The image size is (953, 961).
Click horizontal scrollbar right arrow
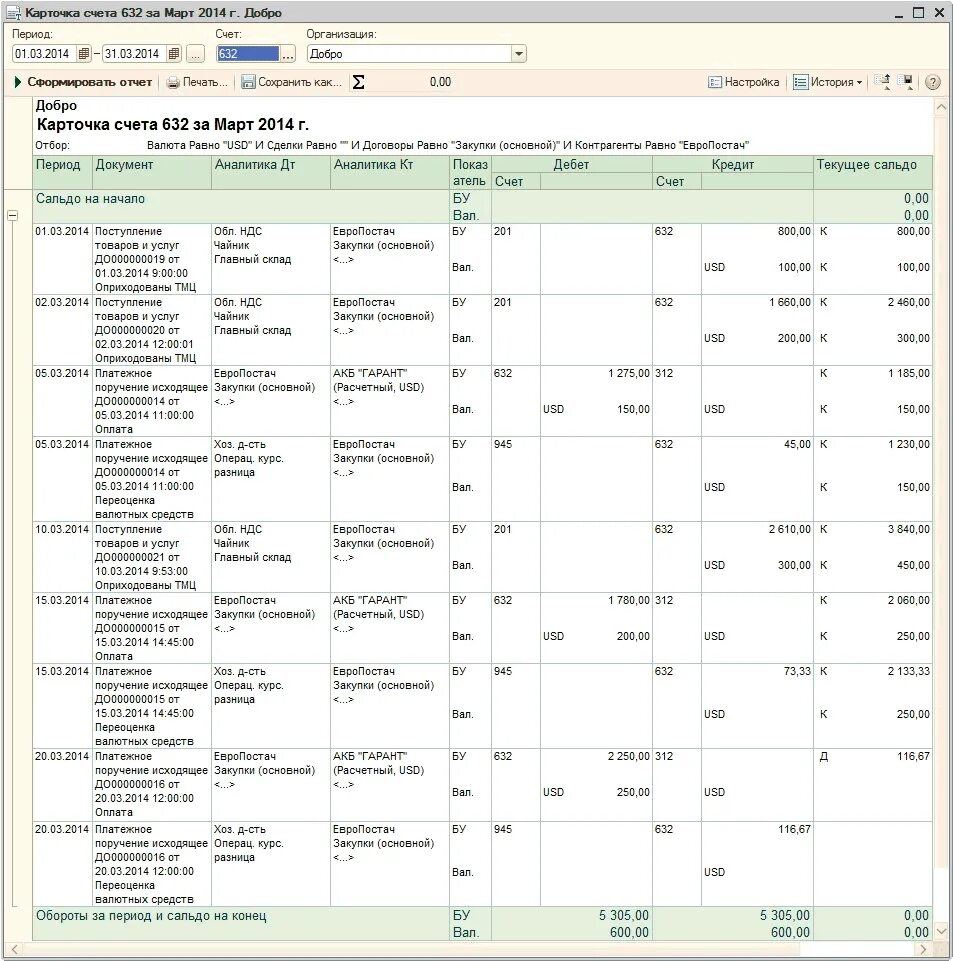point(923,949)
